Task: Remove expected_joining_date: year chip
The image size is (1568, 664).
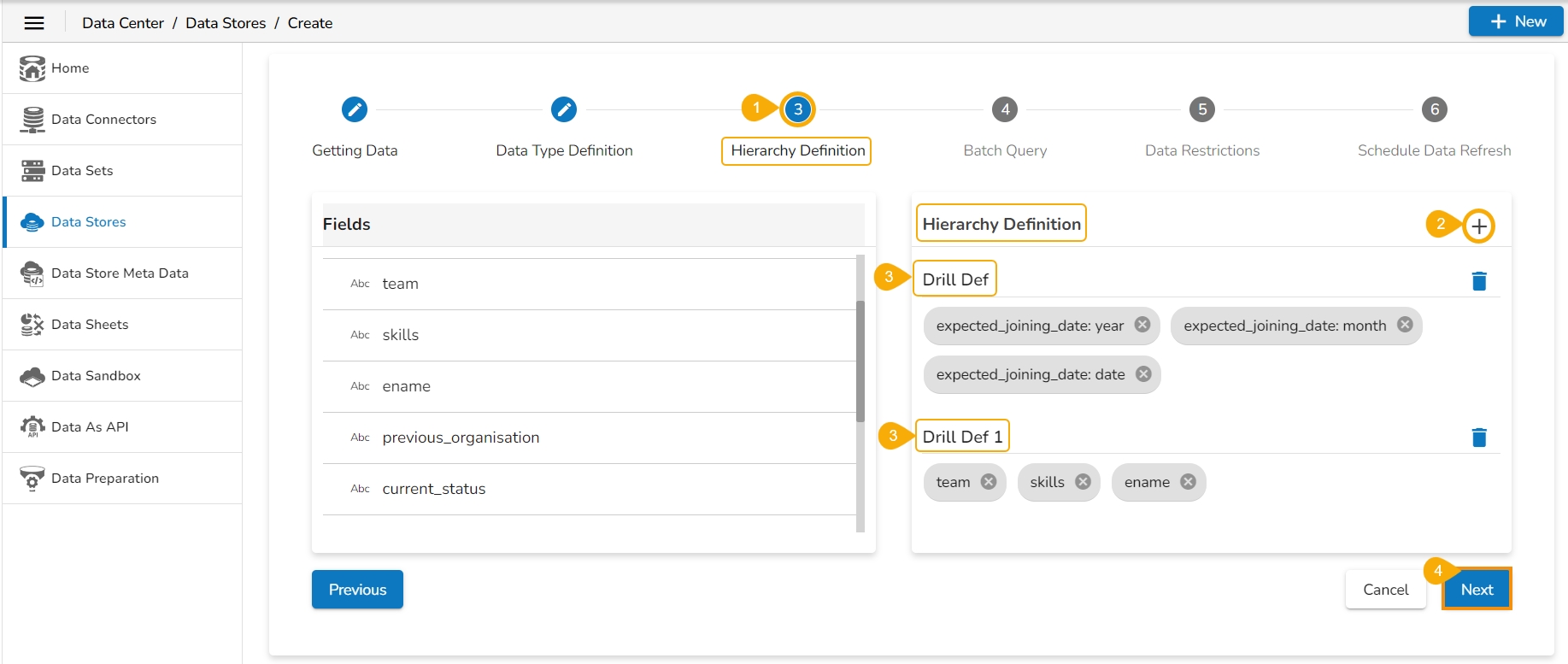Action: 1142,325
